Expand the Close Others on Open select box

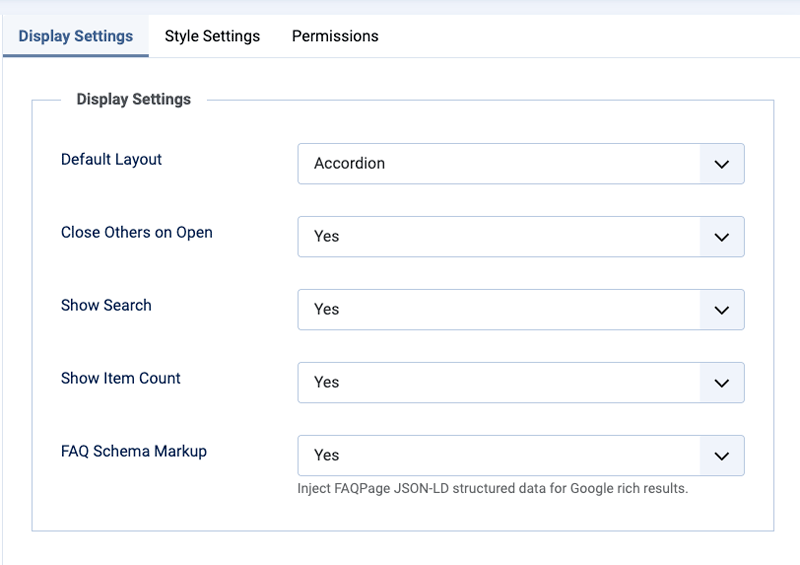(x=498, y=237)
